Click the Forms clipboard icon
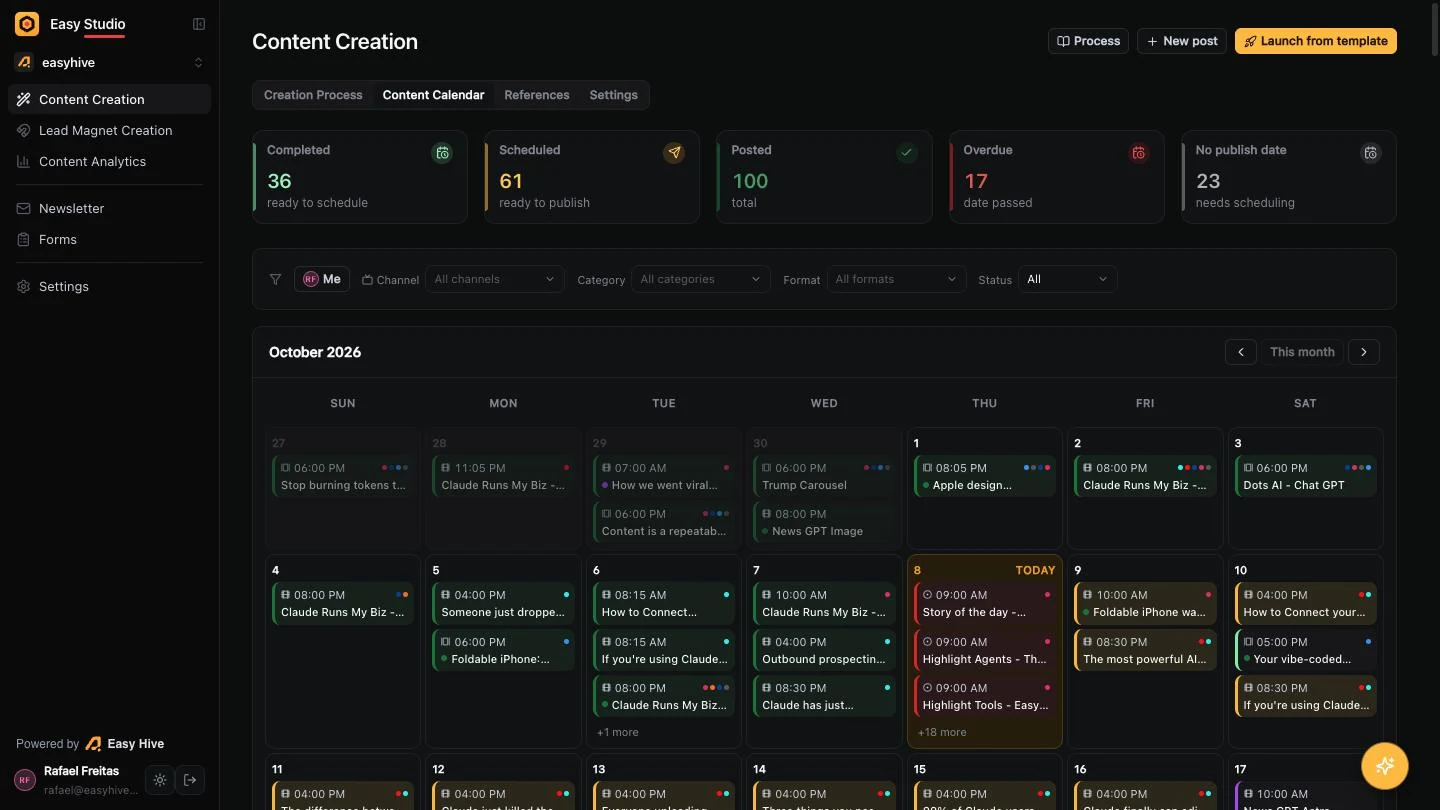 tap(23, 239)
